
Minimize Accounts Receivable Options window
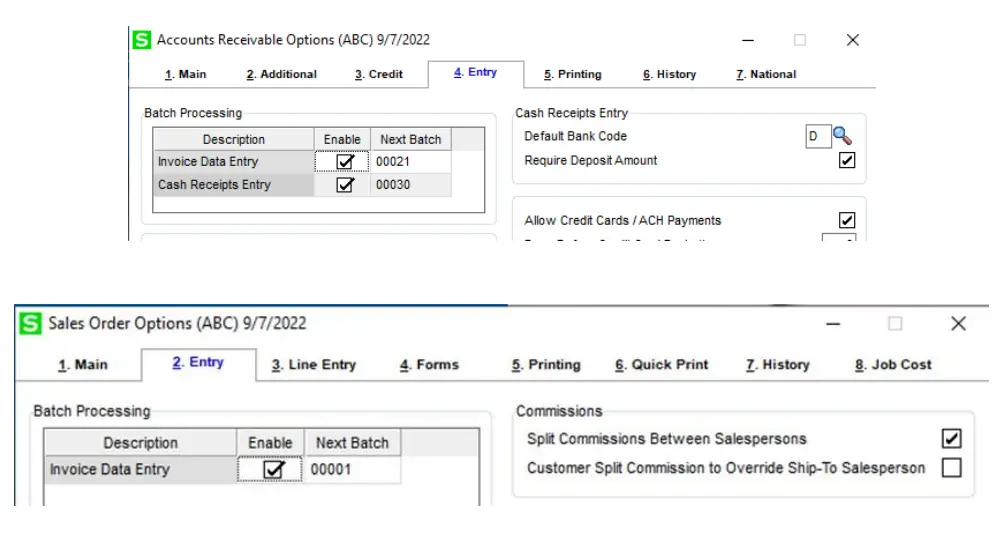[748, 40]
